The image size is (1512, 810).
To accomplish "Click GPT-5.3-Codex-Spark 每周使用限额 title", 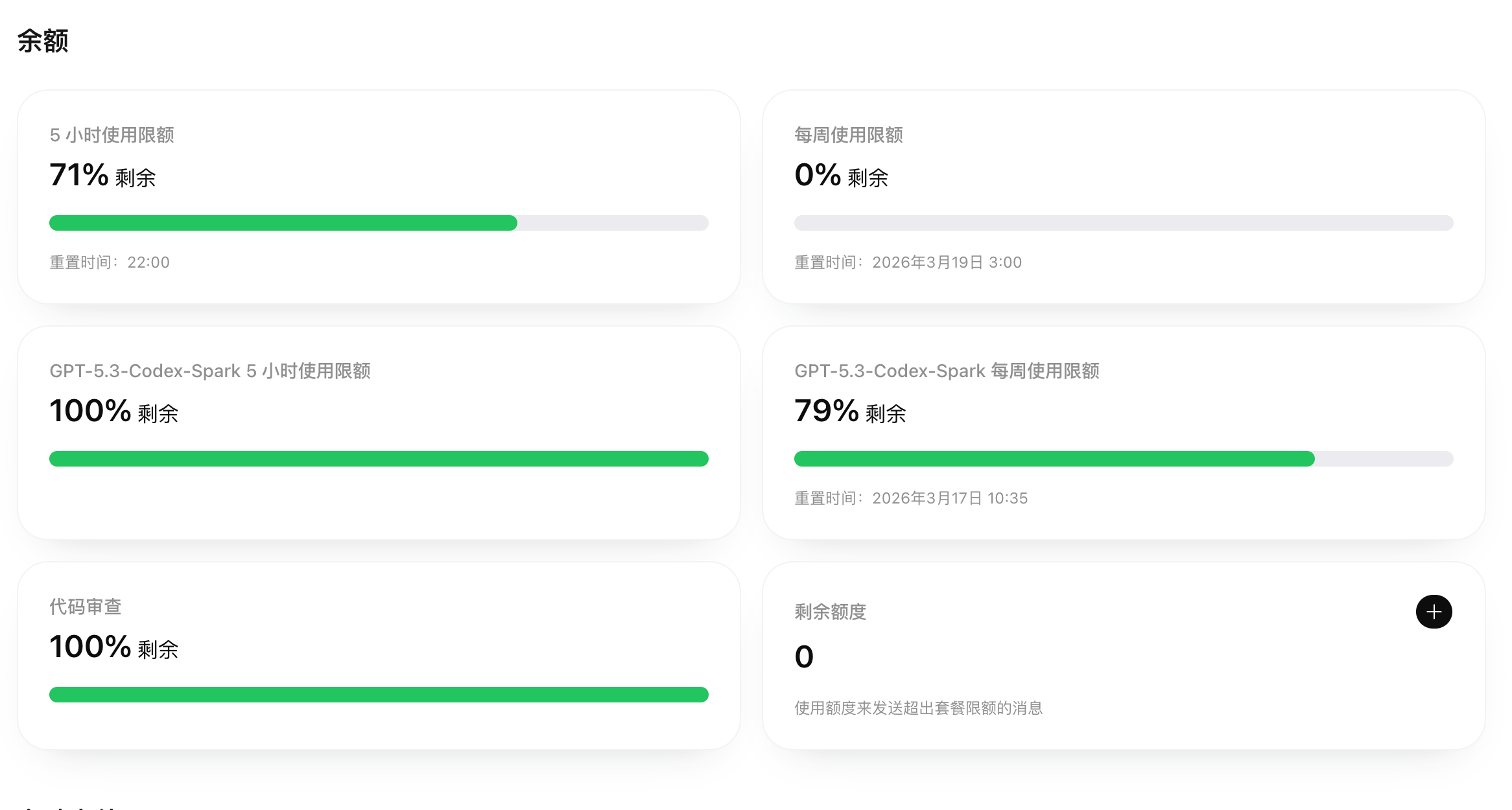I will click(x=947, y=371).
